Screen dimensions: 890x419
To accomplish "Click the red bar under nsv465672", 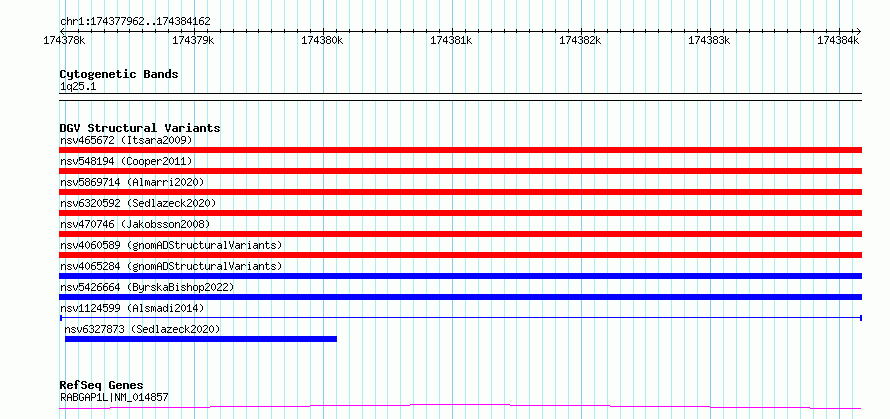I will pyautogui.click(x=460, y=150).
